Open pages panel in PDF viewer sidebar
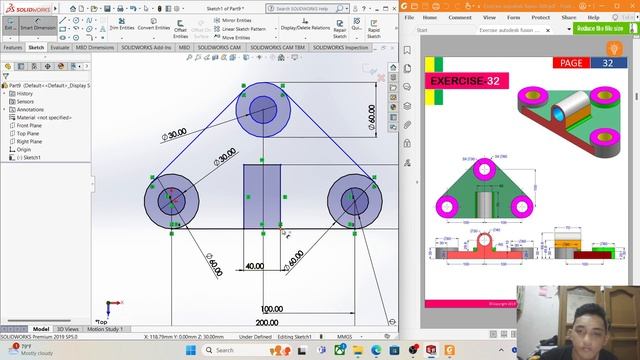 (407, 68)
